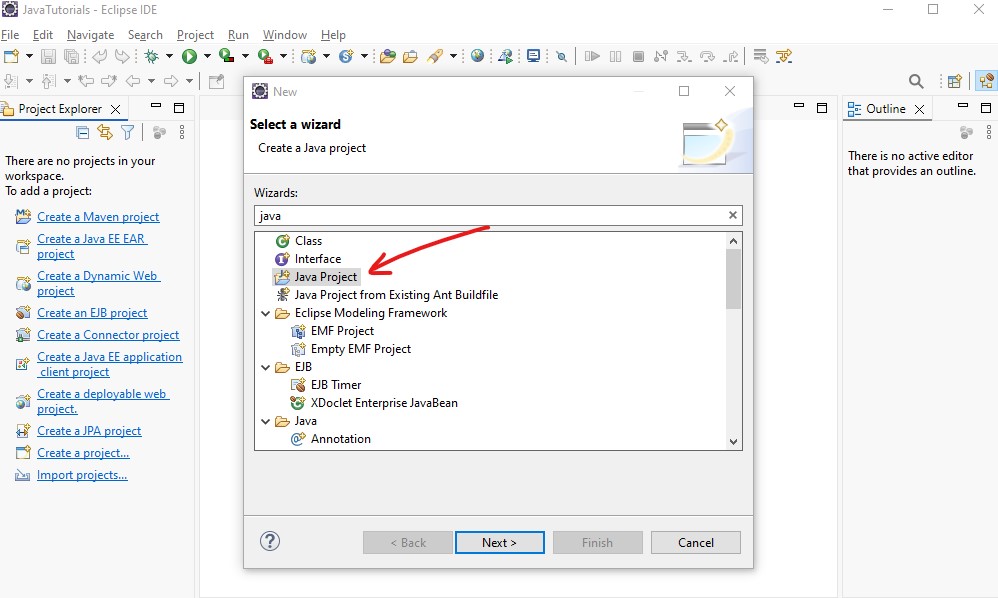Click the green Run icon
This screenshot has width=998, height=598.
[x=189, y=56]
